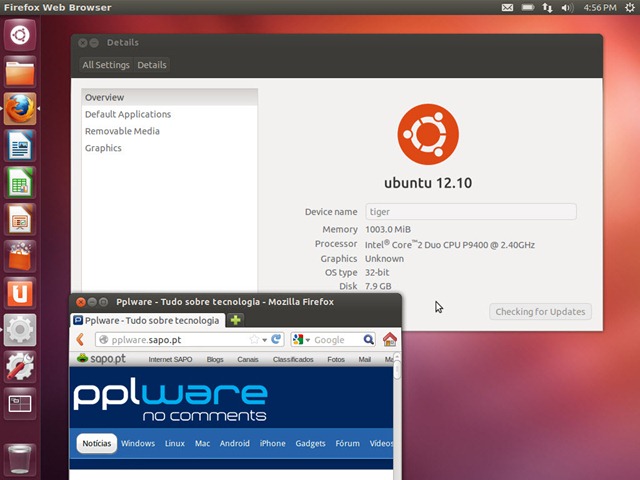Go back in Firefox using the arrow
The width and height of the screenshot is (640, 480).
80,340
